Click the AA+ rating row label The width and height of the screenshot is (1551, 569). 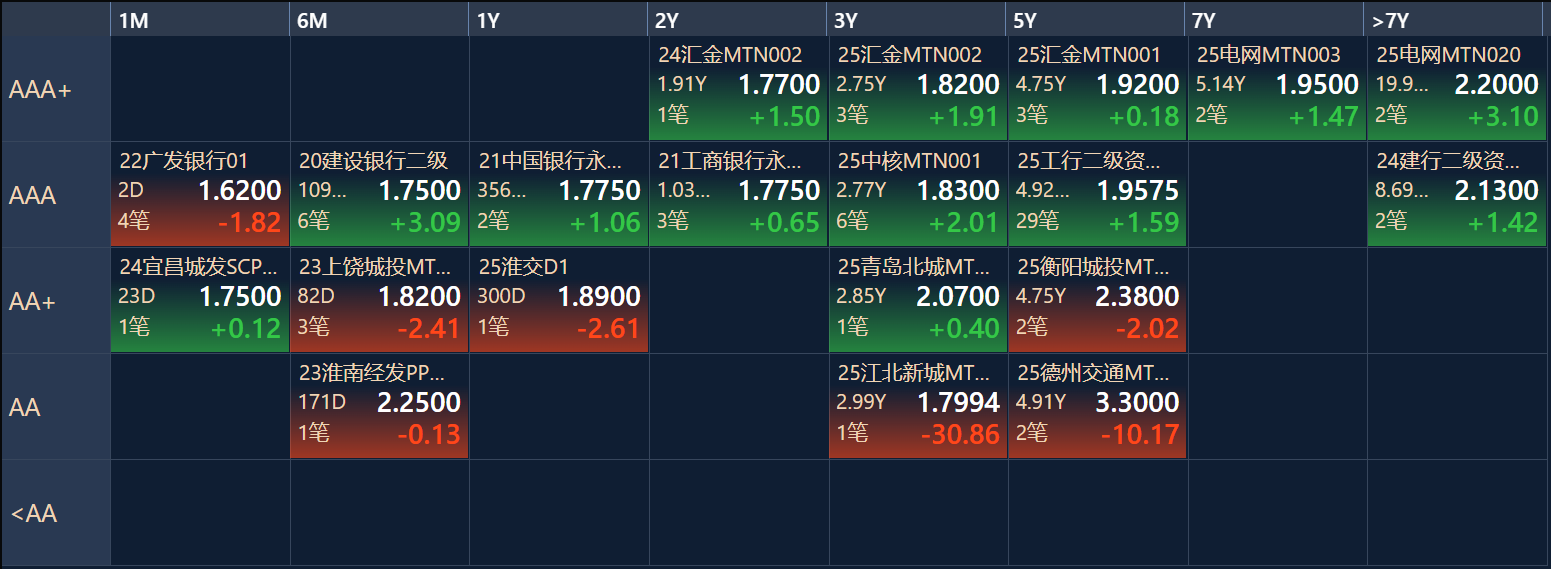55,301
